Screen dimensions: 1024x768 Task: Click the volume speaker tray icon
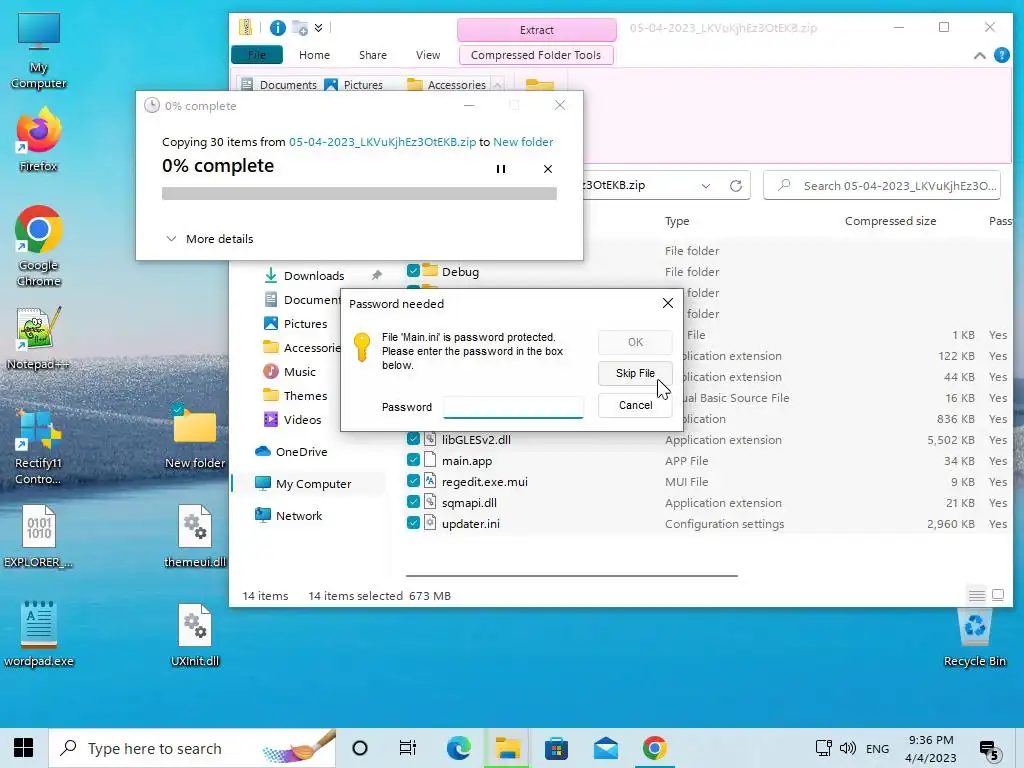(x=848, y=748)
